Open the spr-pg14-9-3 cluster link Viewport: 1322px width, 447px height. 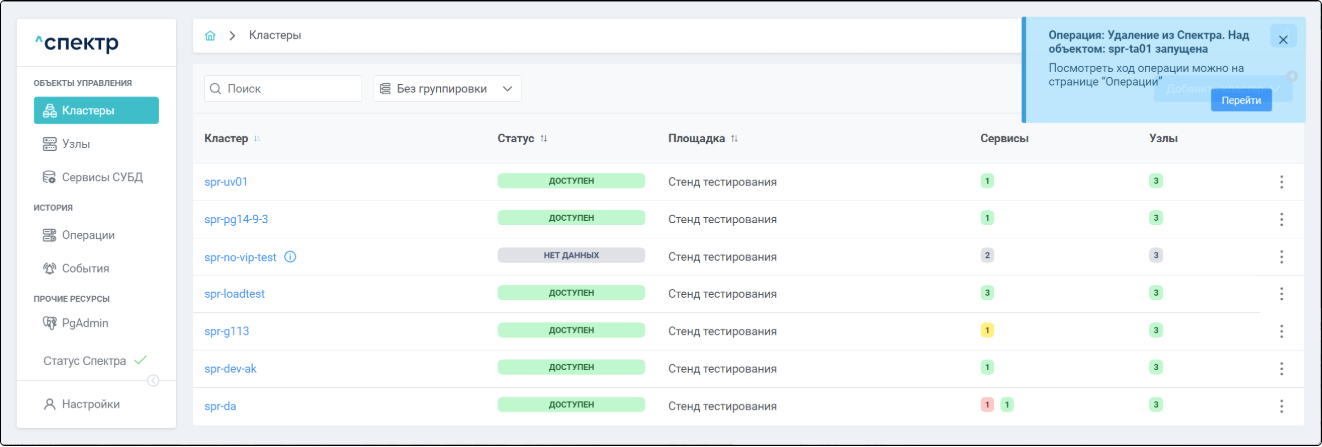[x=236, y=219]
